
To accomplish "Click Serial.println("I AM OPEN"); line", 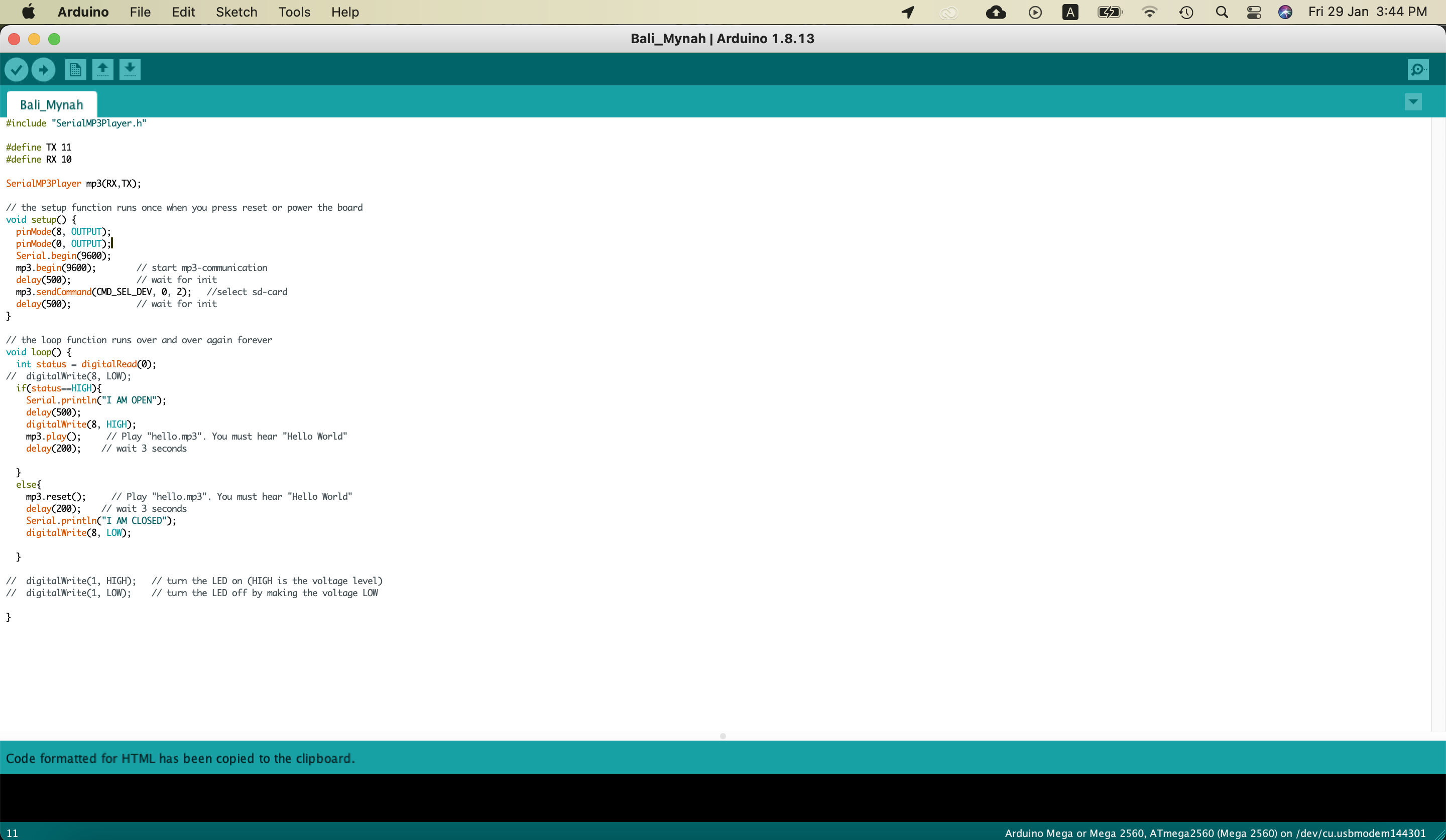I will point(96,400).
